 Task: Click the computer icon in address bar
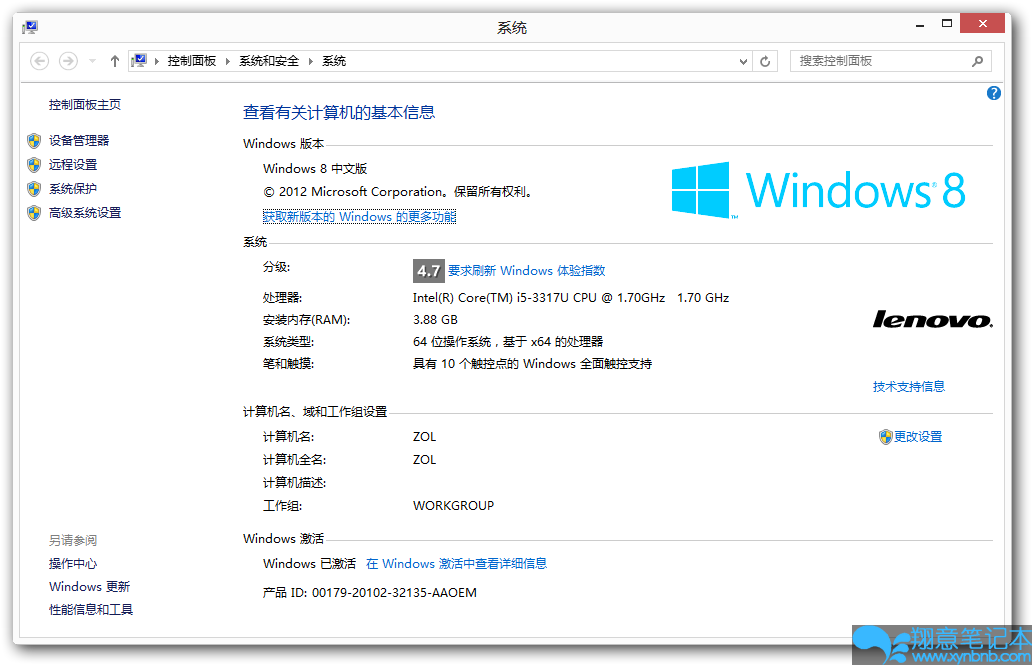[x=139, y=61]
